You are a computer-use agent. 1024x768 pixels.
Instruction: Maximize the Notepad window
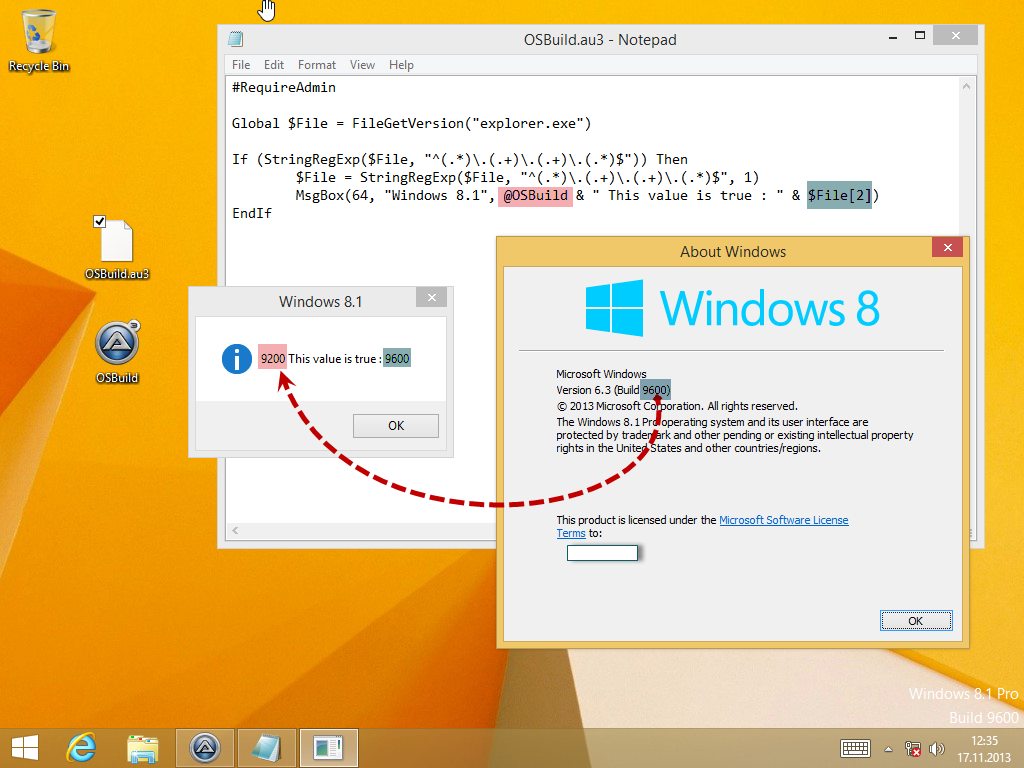click(920, 36)
